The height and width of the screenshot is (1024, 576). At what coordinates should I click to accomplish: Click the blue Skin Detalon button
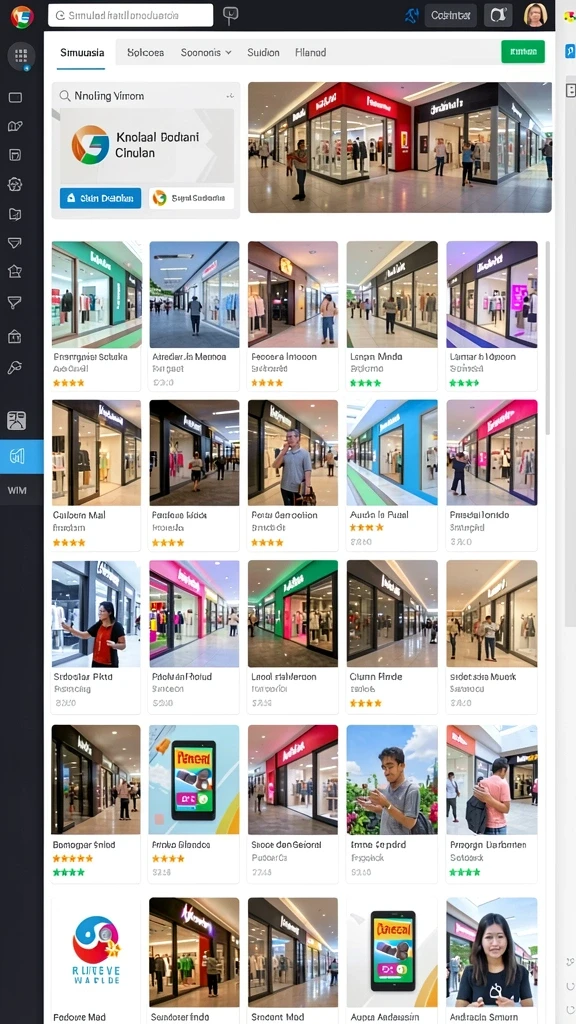(x=101, y=198)
